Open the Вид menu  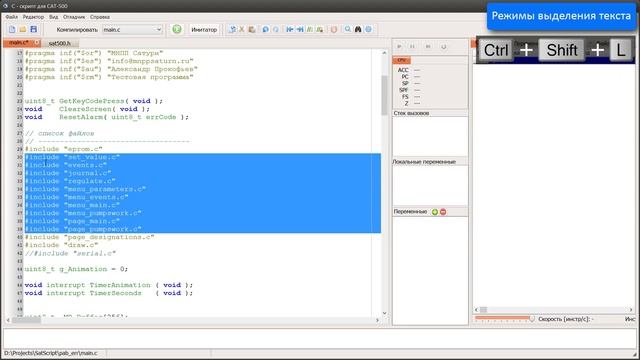(x=53, y=17)
